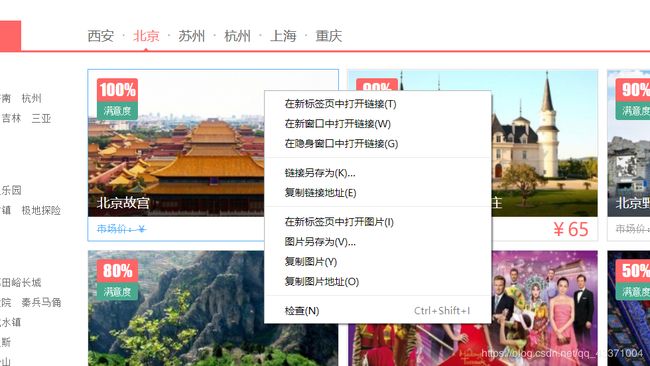This screenshot has height=366, width=650.
Task: Open the castle attraction photo priced ¥65
Action: 544,143
